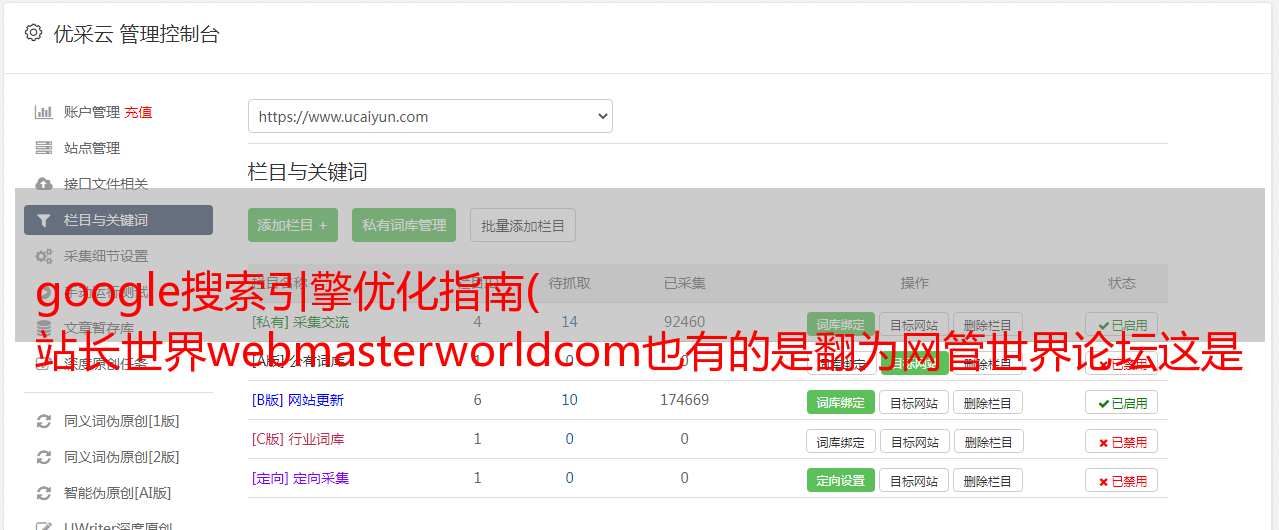Click 删除栏目 in the 行业词库 row
1279x530 pixels.
click(988, 441)
